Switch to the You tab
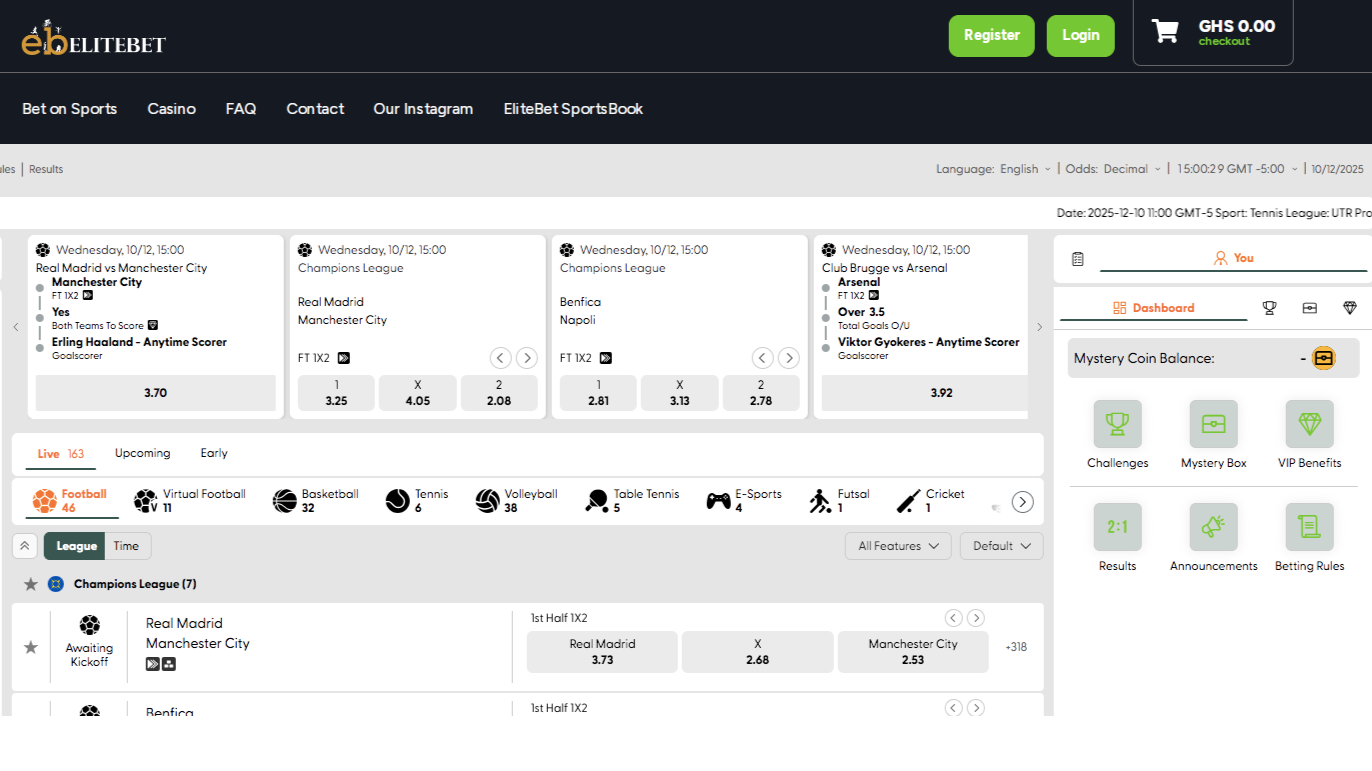This screenshot has width=1372, height=771. 1233,258
